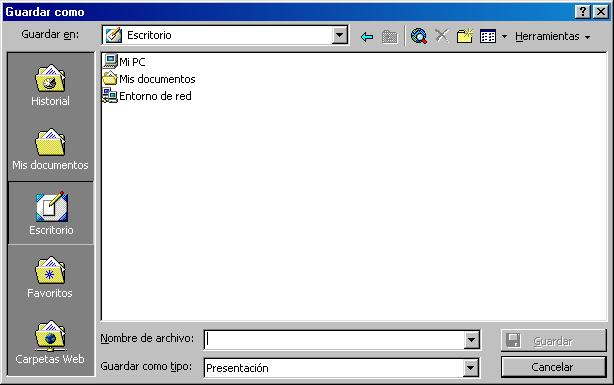Expand the Guardar en dropdown
Viewport: 614px width, 385px height.
pyautogui.click(x=340, y=35)
